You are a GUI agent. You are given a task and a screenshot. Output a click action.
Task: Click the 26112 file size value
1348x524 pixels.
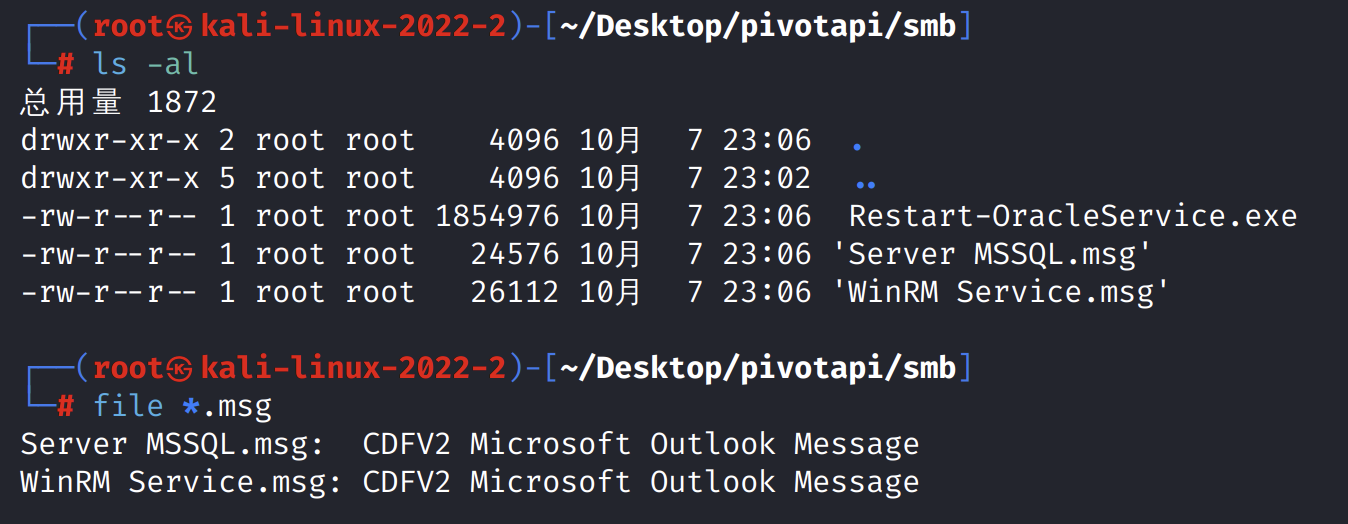click(x=515, y=292)
